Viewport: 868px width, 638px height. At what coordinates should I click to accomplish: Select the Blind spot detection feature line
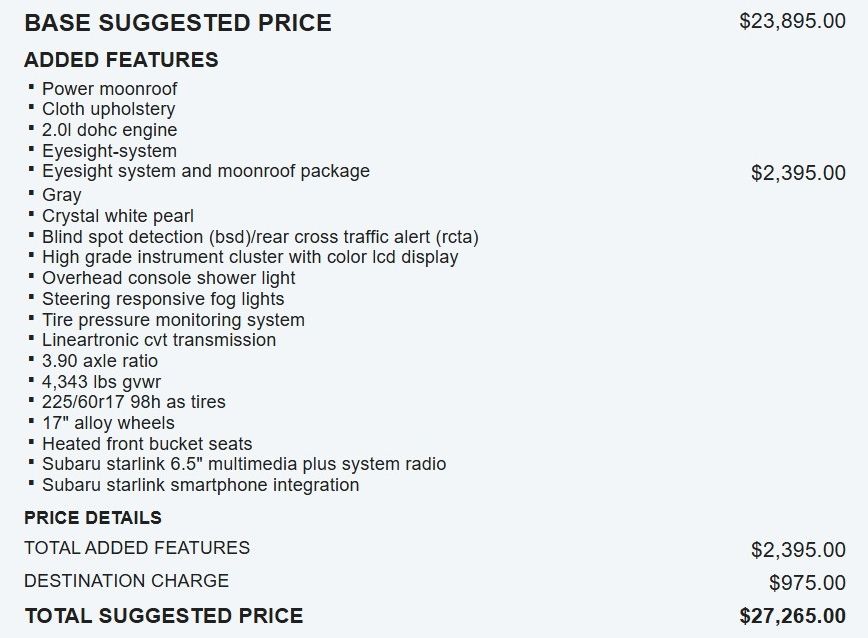pyautogui.click(x=260, y=237)
